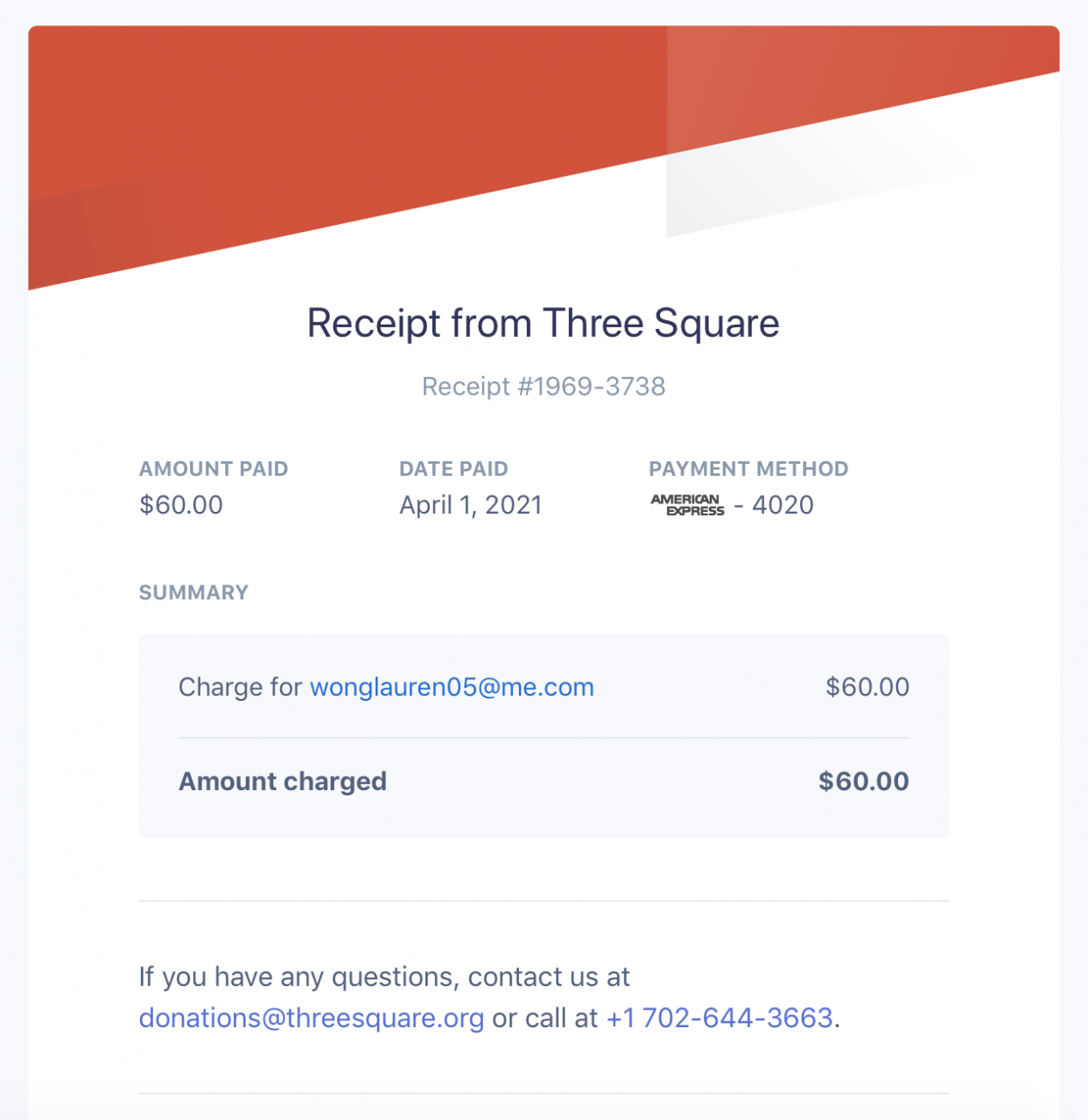Click the SUMMARY section label
The image size is (1088, 1120).
(193, 592)
